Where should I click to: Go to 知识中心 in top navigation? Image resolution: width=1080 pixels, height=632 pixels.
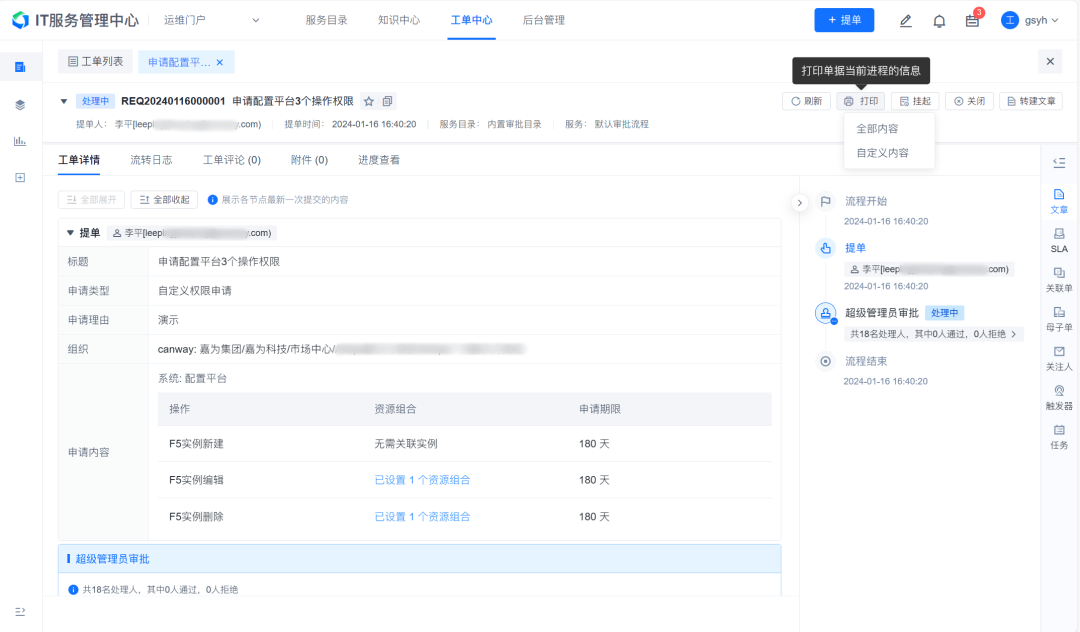pyautogui.click(x=399, y=20)
